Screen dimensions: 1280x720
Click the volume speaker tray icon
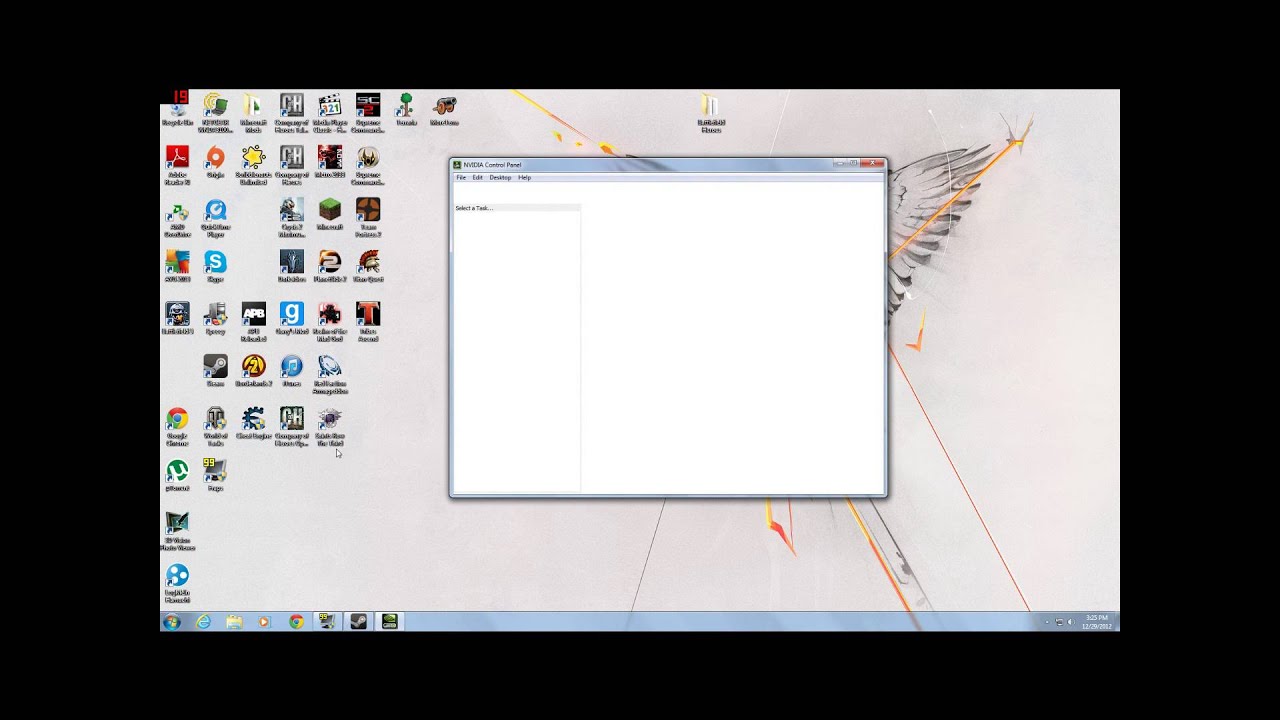tap(1070, 622)
